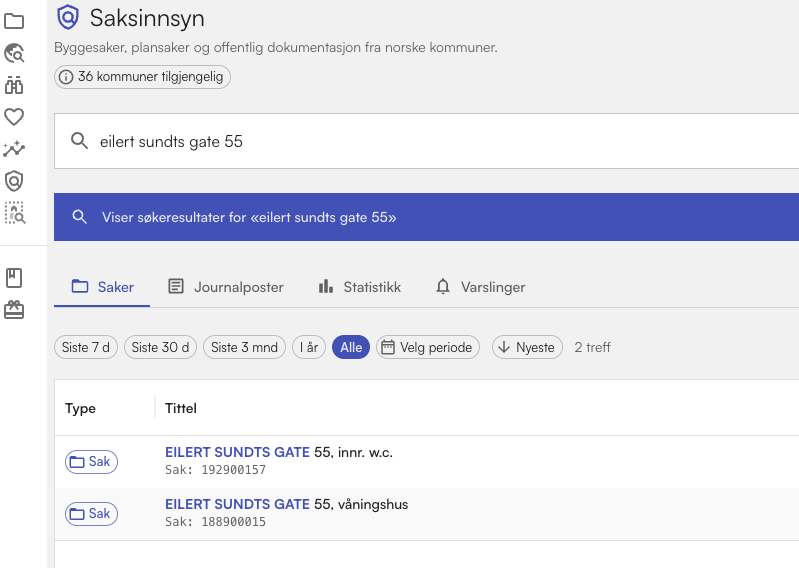Open the sparkle trend chart sidebar icon
This screenshot has height=568, width=799.
pos(14,149)
